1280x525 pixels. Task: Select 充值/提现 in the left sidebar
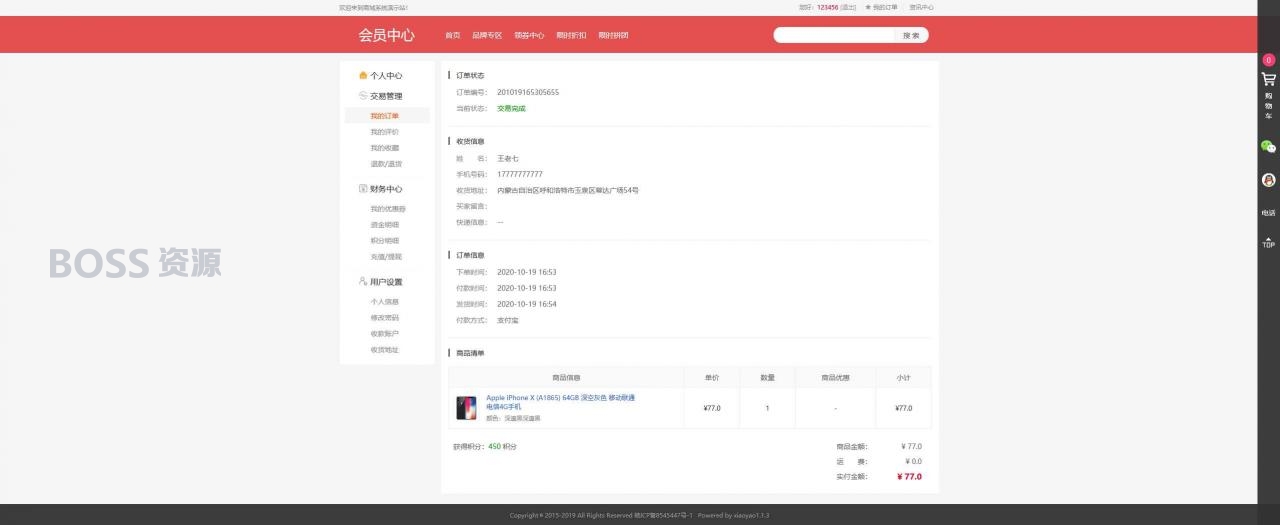tap(386, 257)
